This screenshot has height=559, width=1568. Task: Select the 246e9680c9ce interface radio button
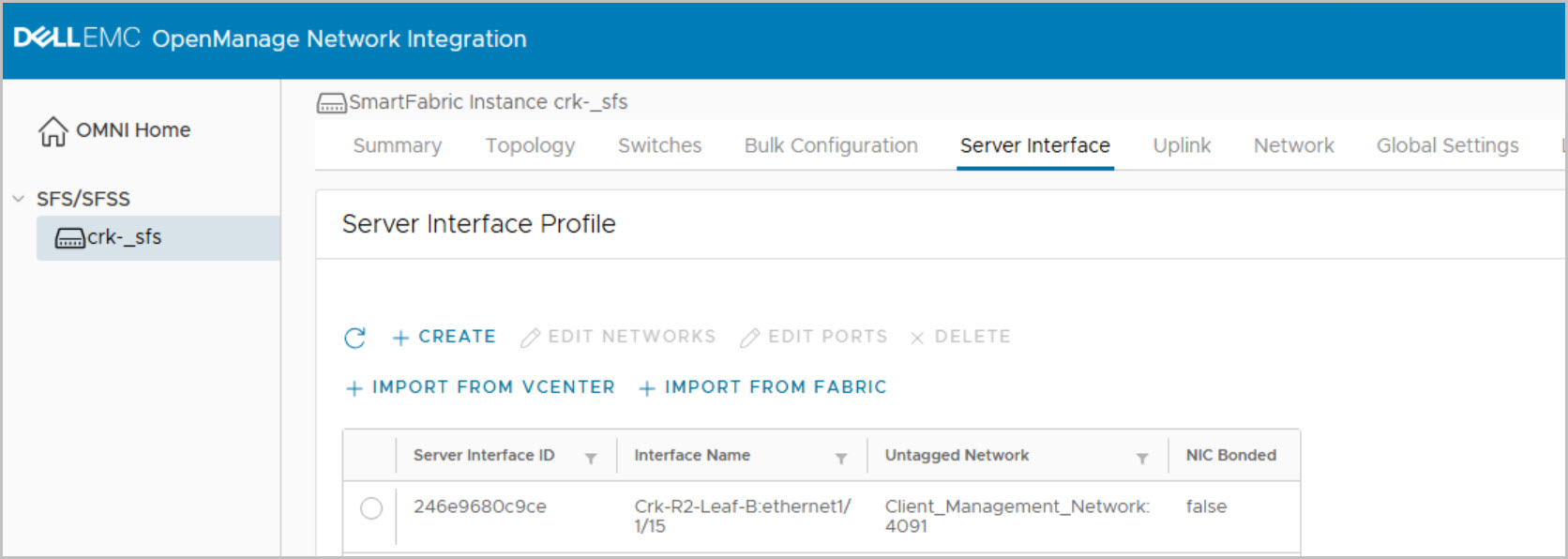click(371, 508)
